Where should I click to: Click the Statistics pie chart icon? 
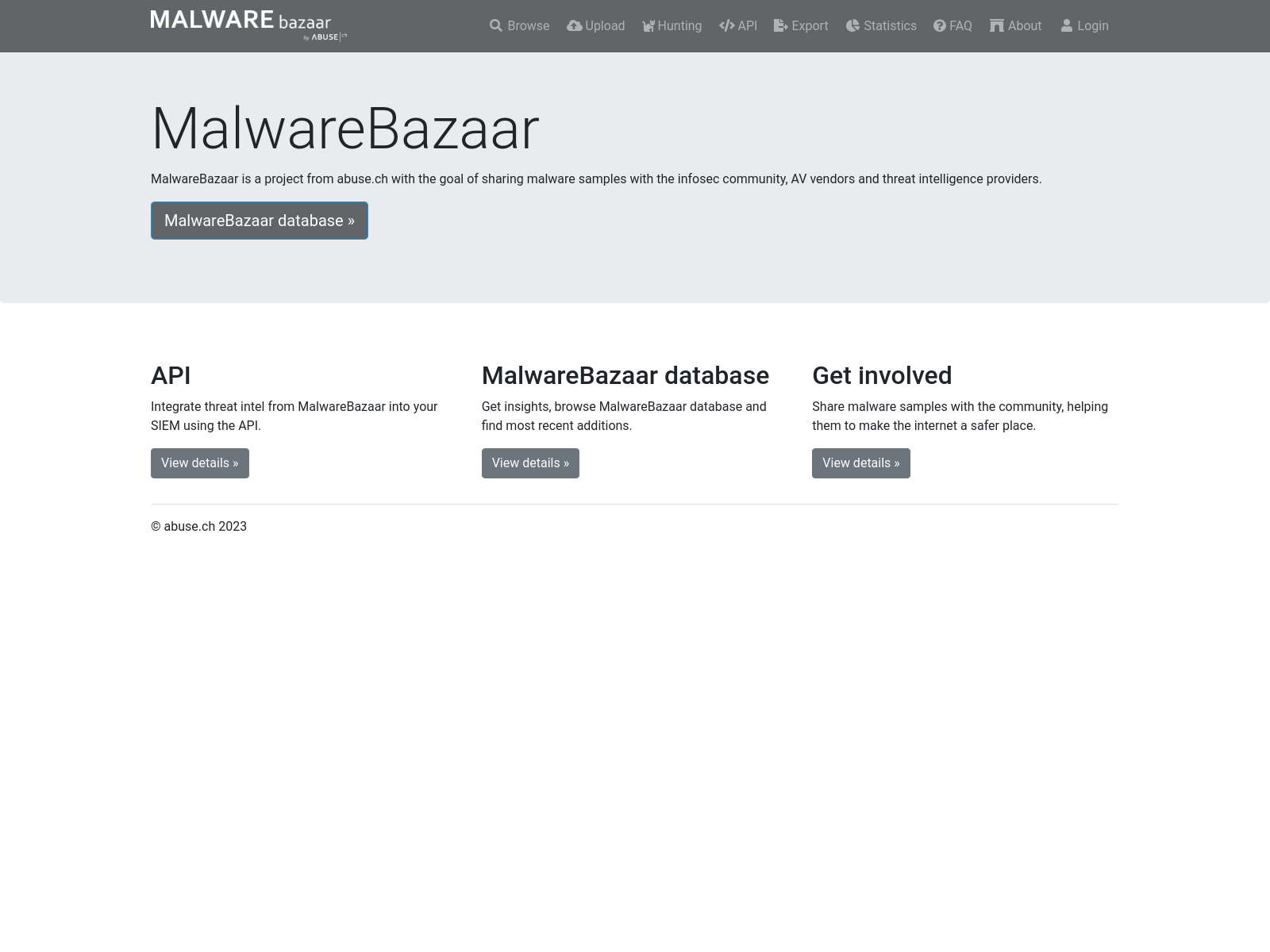click(x=852, y=26)
